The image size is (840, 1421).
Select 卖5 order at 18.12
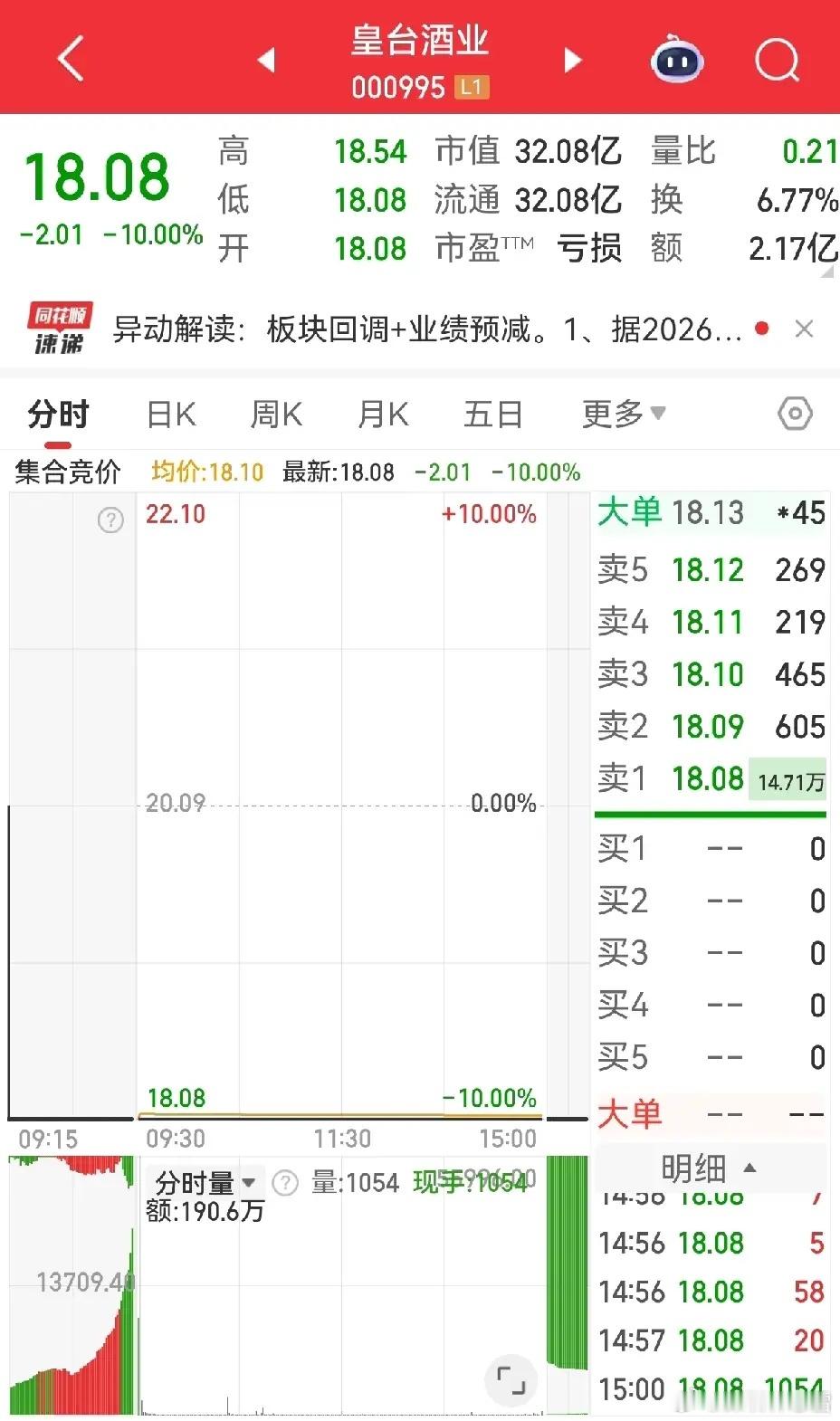[x=711, y=569]
